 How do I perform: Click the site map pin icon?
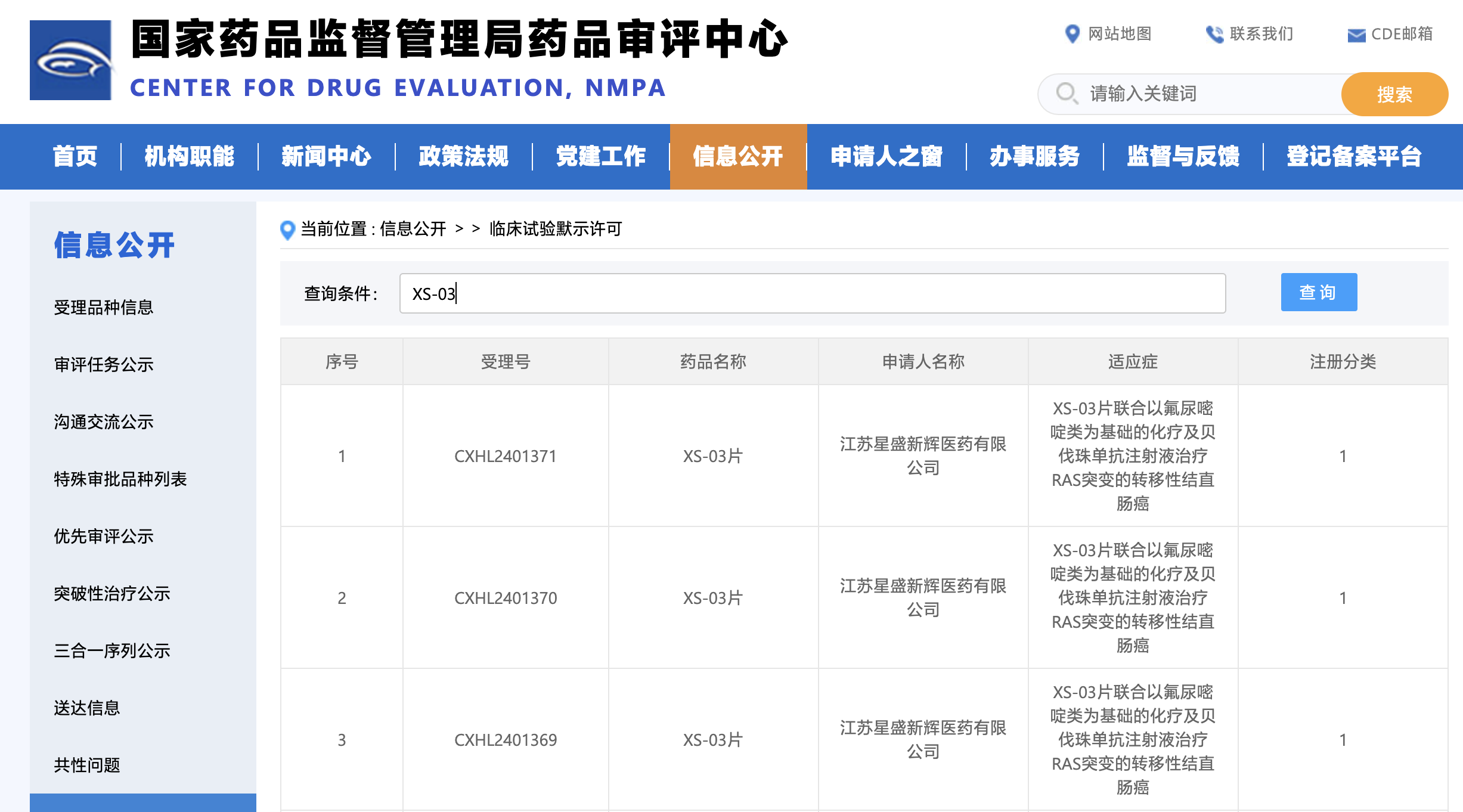tap(1072, 34)
